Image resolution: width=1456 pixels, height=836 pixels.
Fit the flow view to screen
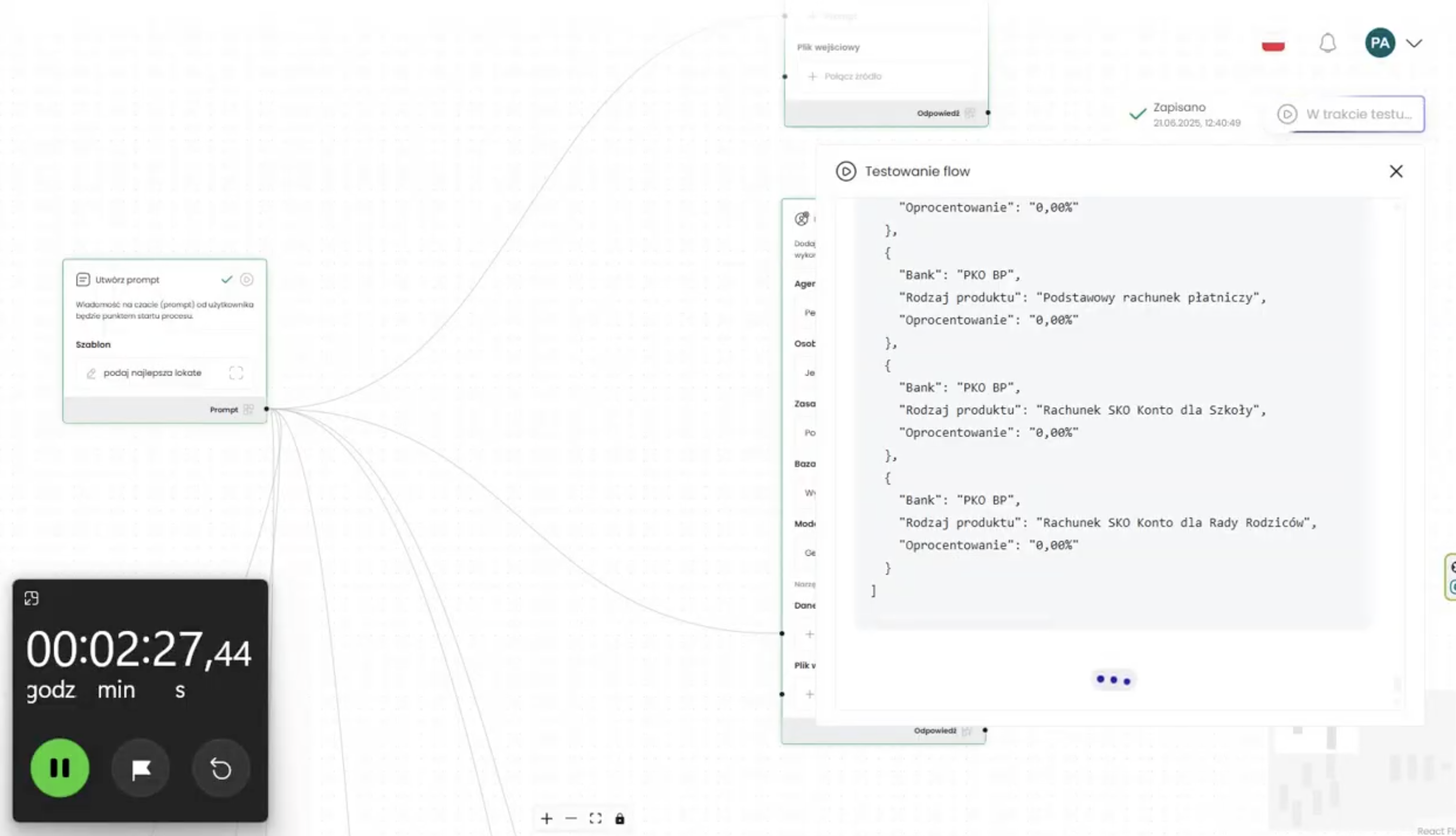click(x=595, y=818)
